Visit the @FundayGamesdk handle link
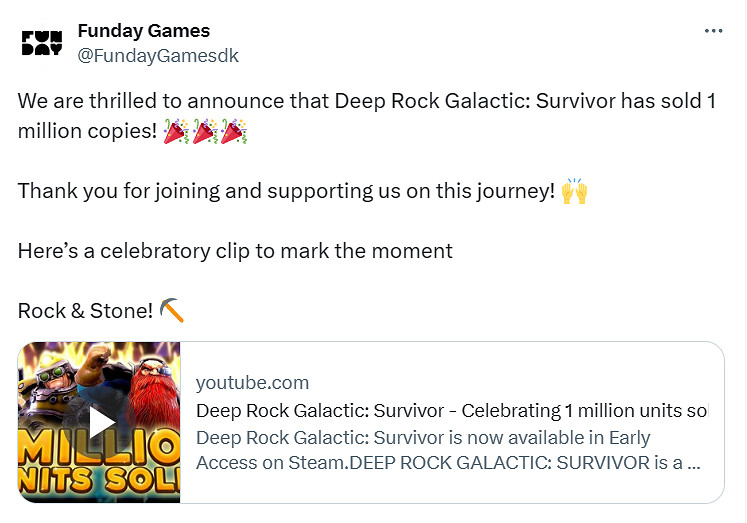Image resolution: width=747 pixels, height=523 pixels. tap(158, 55)
